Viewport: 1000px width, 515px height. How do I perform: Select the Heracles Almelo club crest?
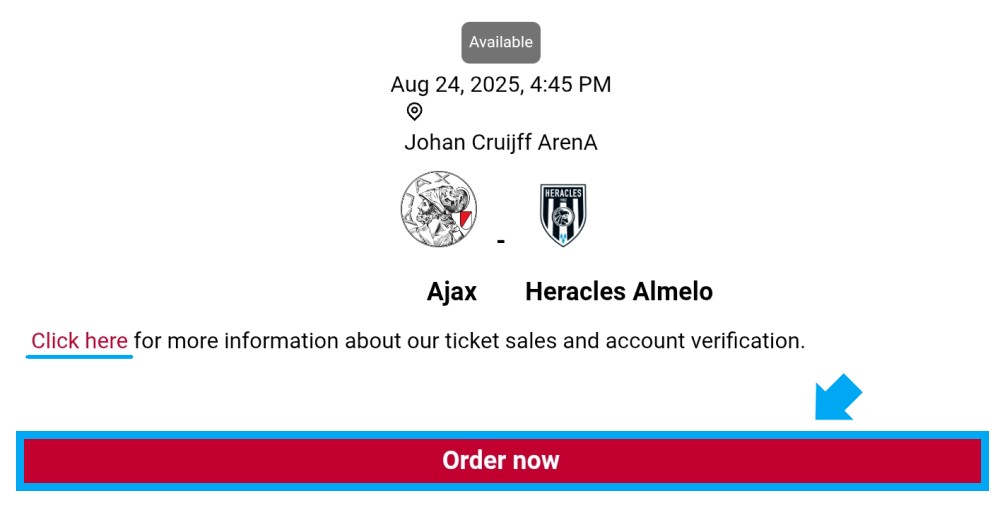click(x=562, y=215)
